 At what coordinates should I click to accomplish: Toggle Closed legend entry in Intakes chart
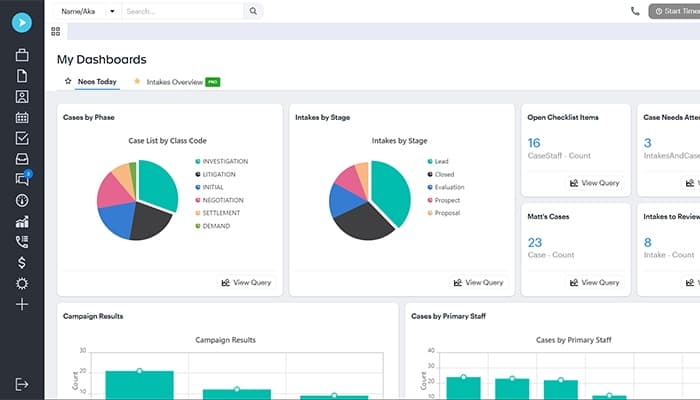(x=441, y=174)
